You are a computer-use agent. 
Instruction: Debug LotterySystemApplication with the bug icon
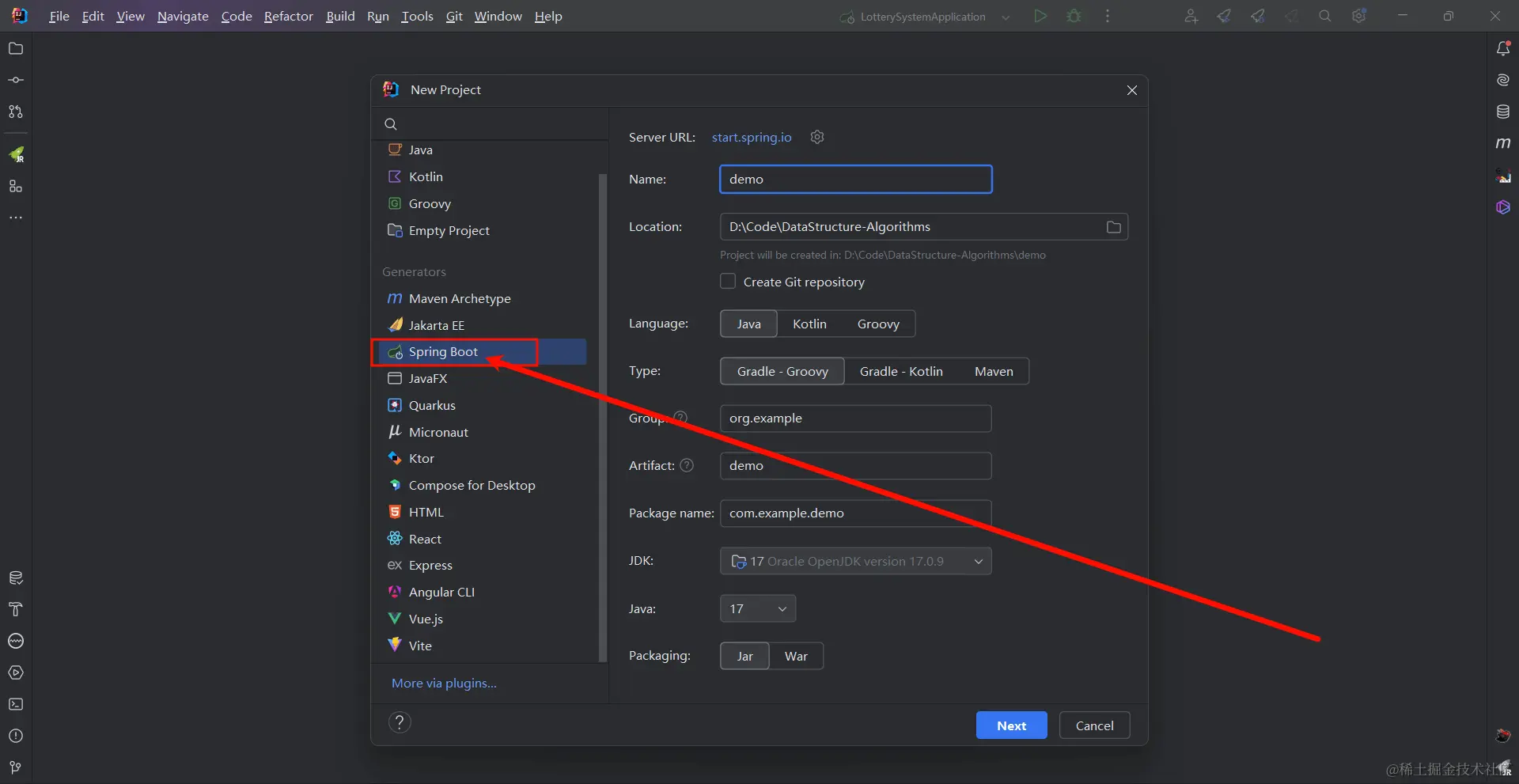(1074, 16)
